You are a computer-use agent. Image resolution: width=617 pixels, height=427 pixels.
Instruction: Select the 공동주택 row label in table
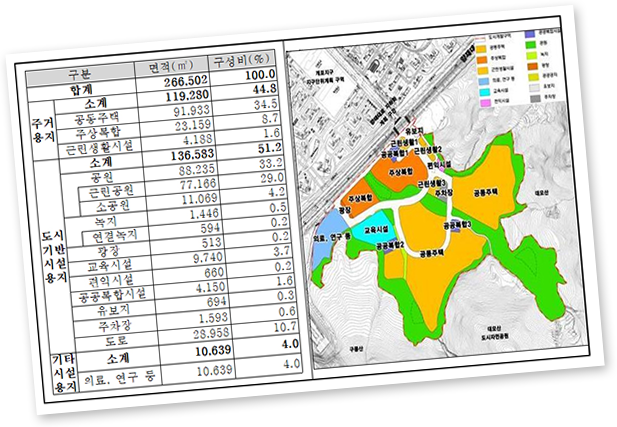pos(96,118)
